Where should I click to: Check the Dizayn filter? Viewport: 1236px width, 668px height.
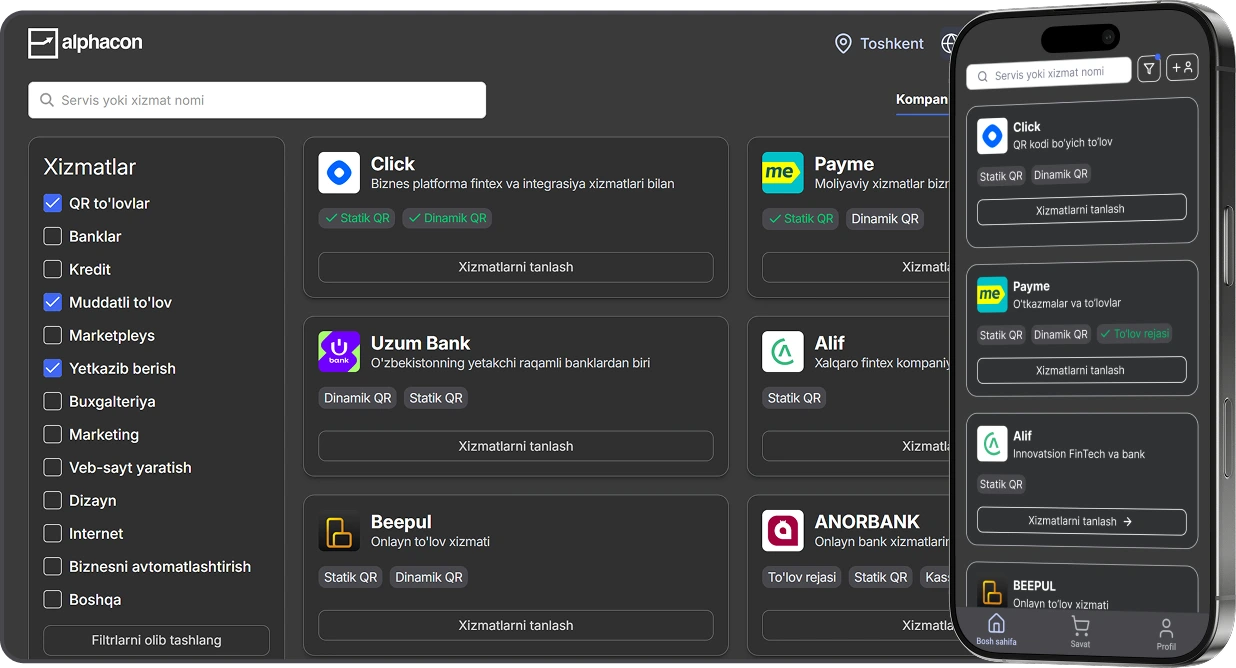tap(53, 500)
